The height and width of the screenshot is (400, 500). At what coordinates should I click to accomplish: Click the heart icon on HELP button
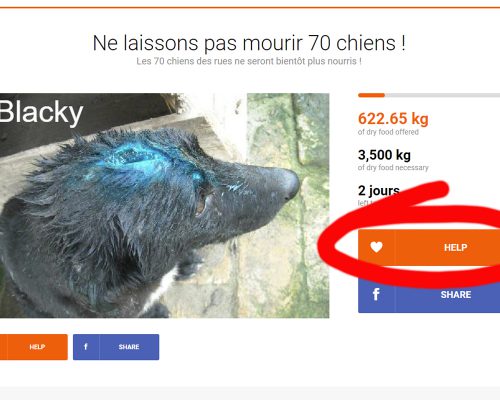pyautogui.click(x=376, y=247)
